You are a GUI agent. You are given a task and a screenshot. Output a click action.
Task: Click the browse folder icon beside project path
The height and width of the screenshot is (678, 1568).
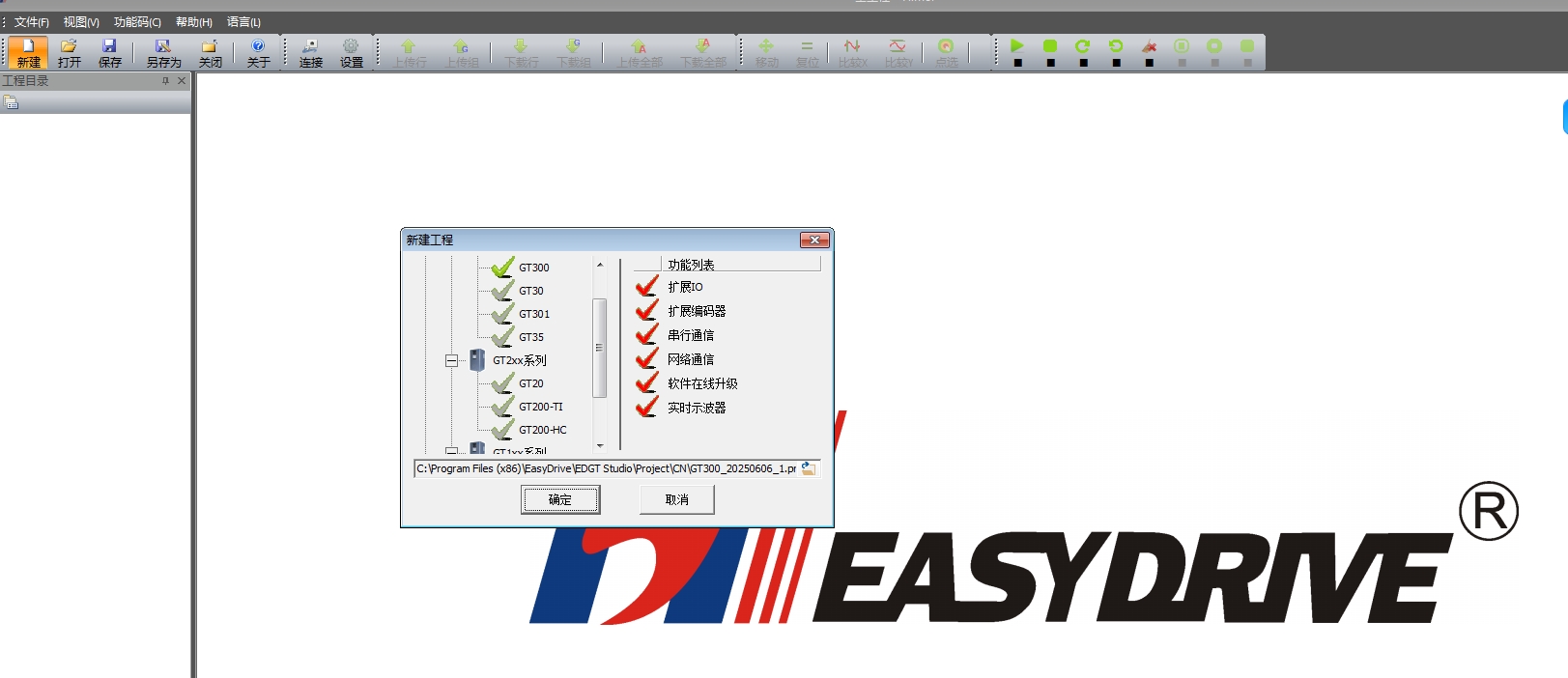point(809,468)
